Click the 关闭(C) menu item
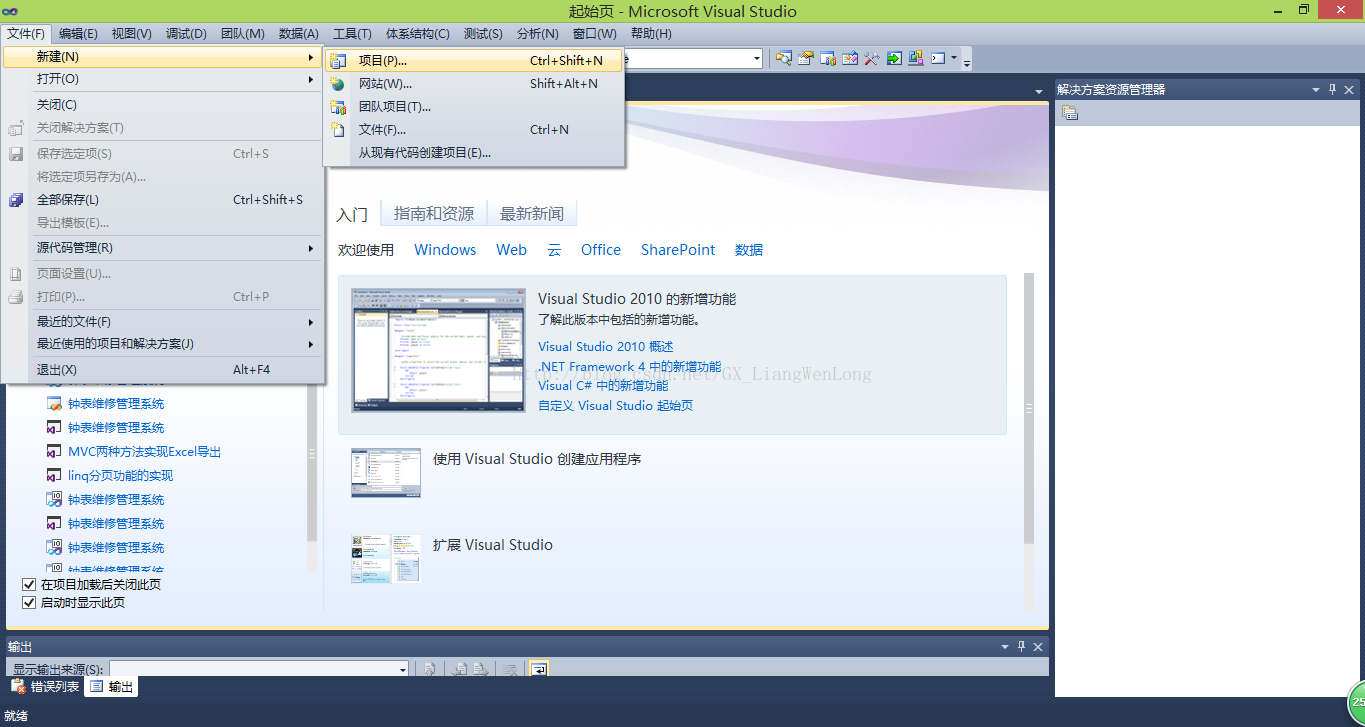The height and width of the screenshot is (727, 1365). tap(163, 105)
